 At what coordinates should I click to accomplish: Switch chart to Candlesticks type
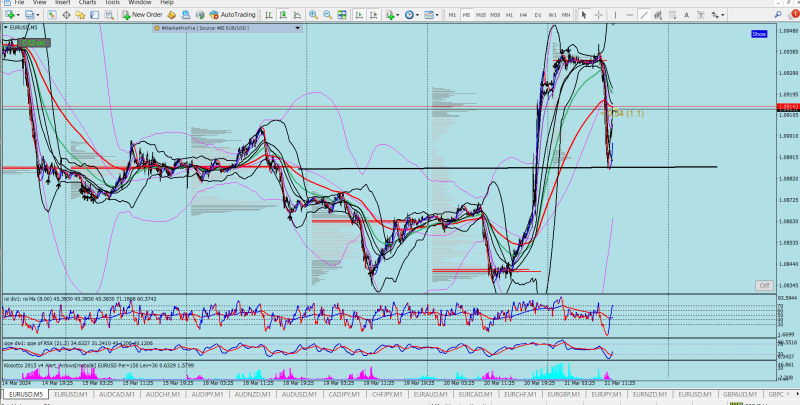(283, 15)
